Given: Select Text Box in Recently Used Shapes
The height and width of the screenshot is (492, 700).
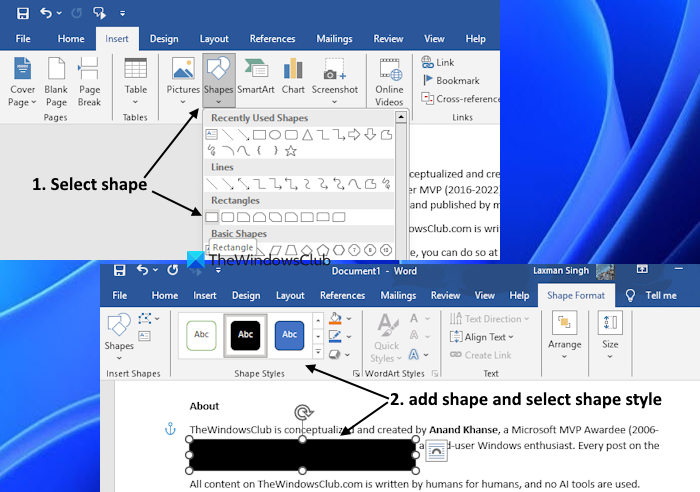Looking at the screenshot, I should 211,134.
